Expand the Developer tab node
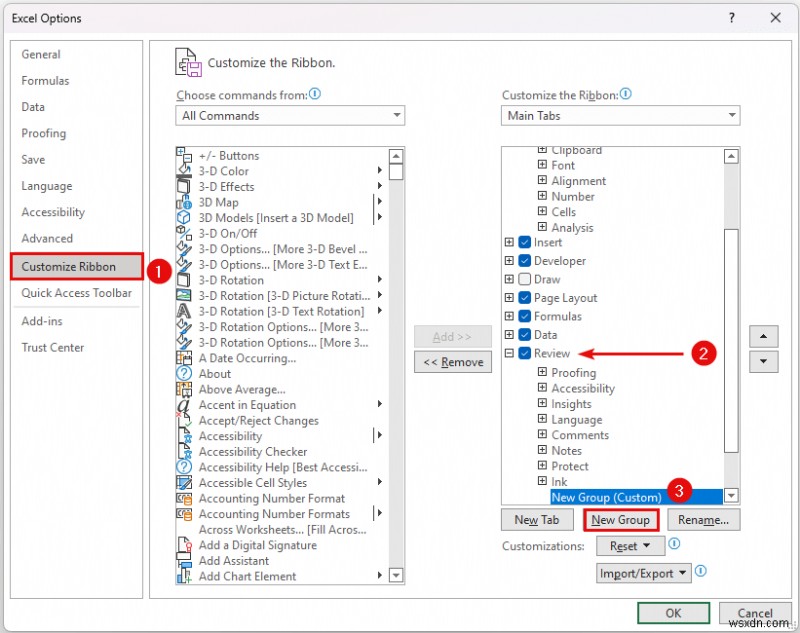 pyautogui.click(x=509, y=261)
